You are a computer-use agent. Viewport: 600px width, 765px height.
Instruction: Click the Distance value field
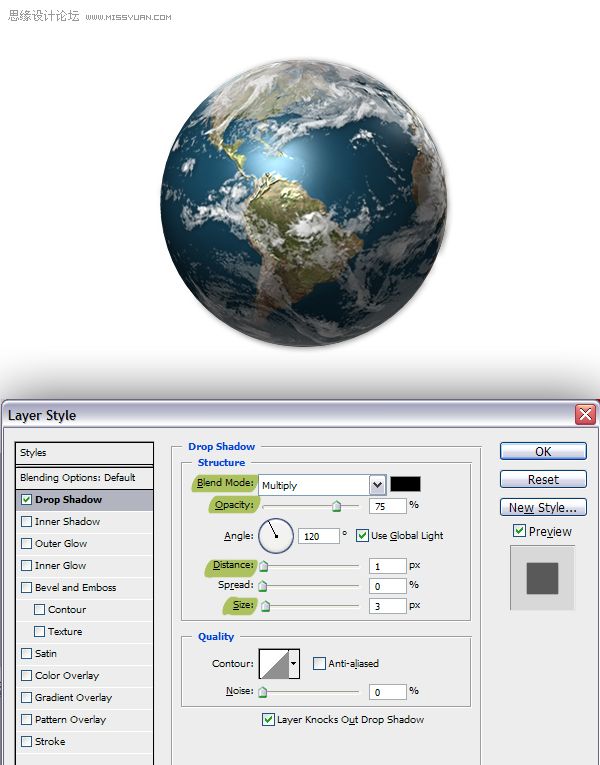coord(387,566)
